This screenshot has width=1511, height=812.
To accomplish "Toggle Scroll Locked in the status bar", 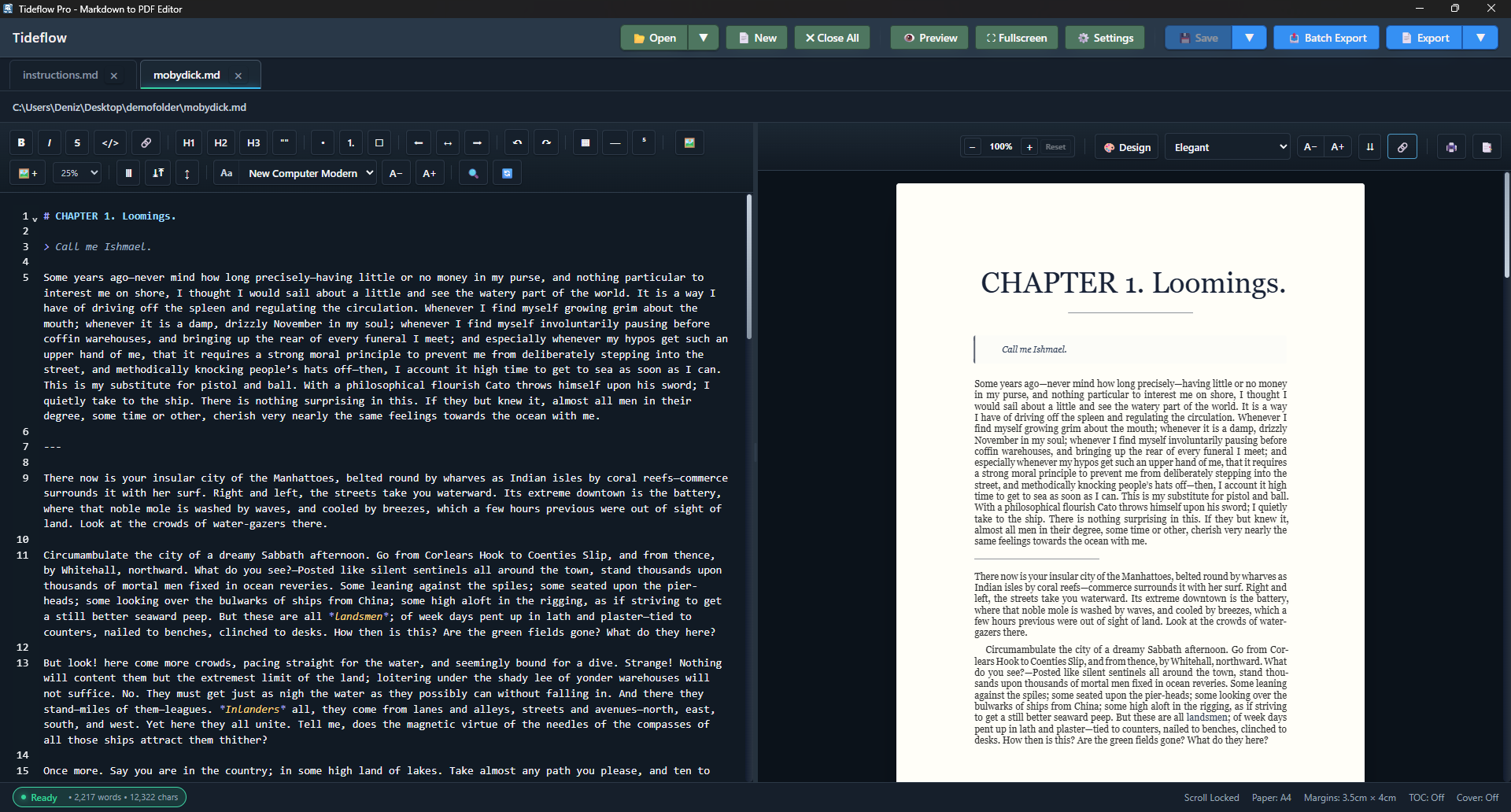I will [x=1211, y=797].
